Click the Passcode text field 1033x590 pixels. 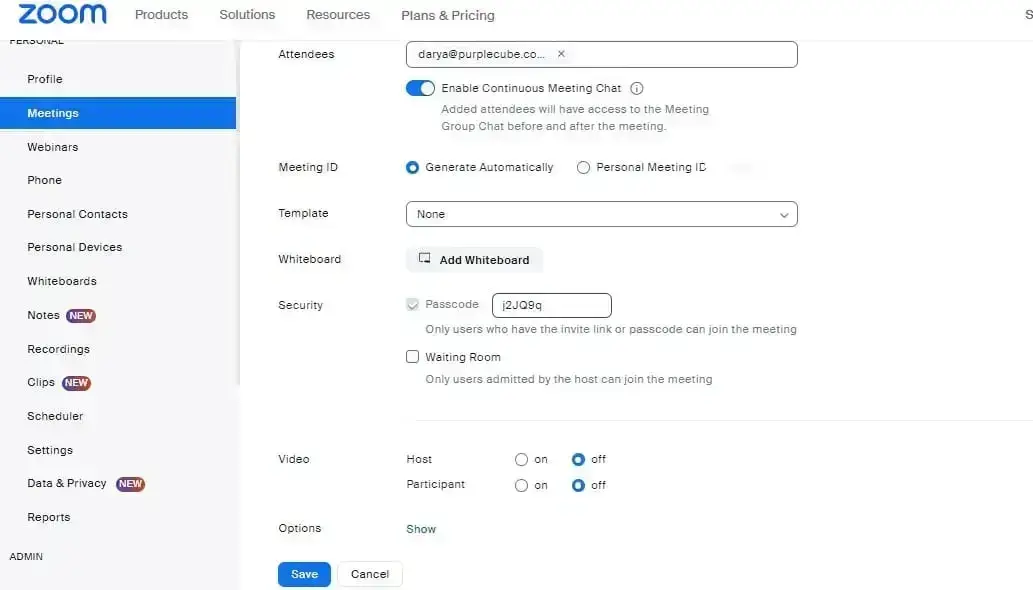point(551,305)
